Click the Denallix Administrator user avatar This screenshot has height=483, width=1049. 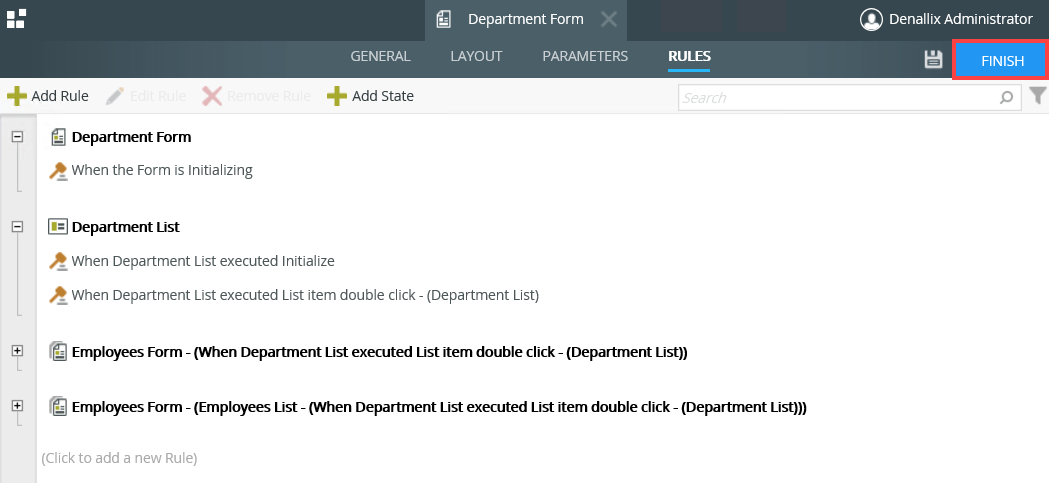tap(871, 19)
